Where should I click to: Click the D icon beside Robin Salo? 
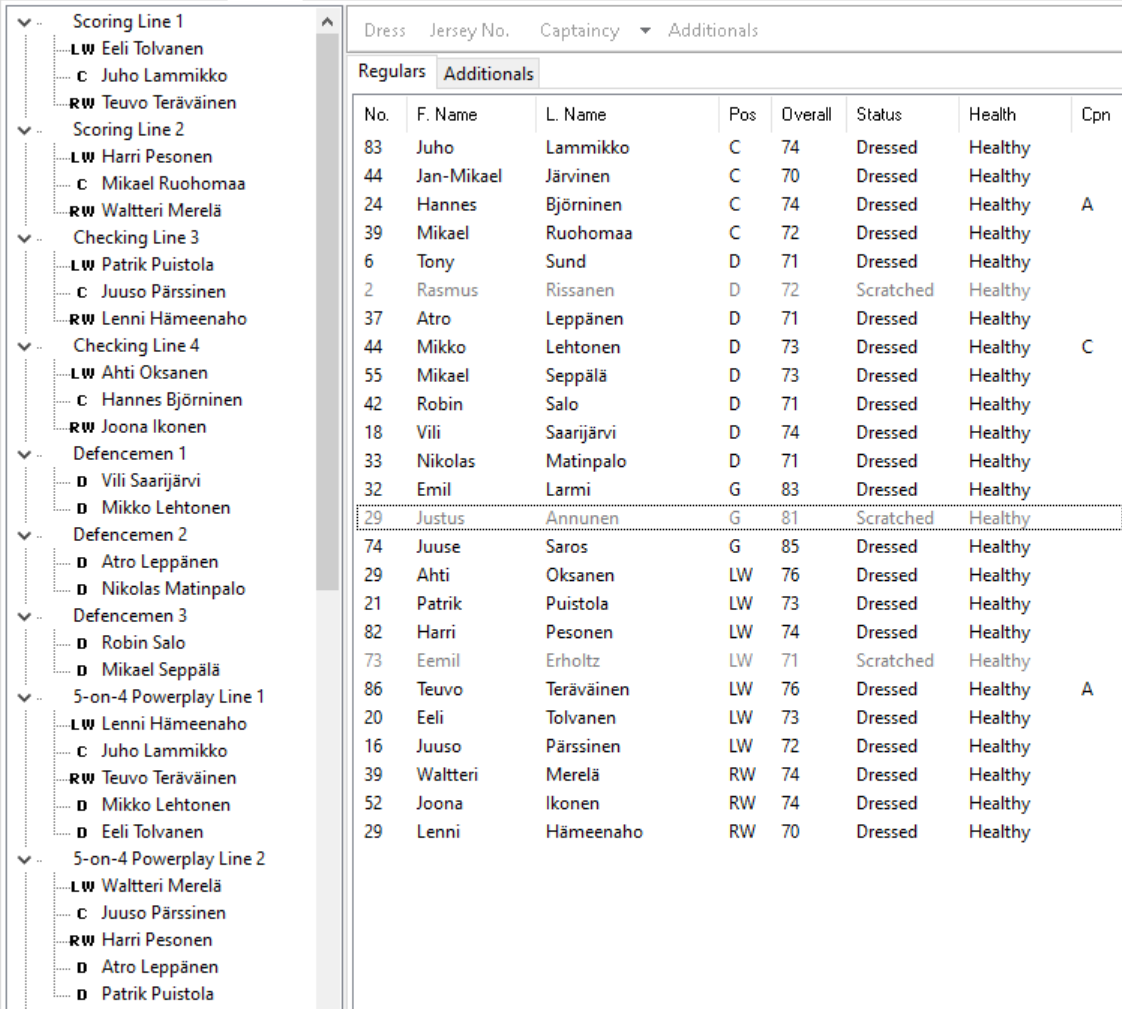click(x=82, y=644)
